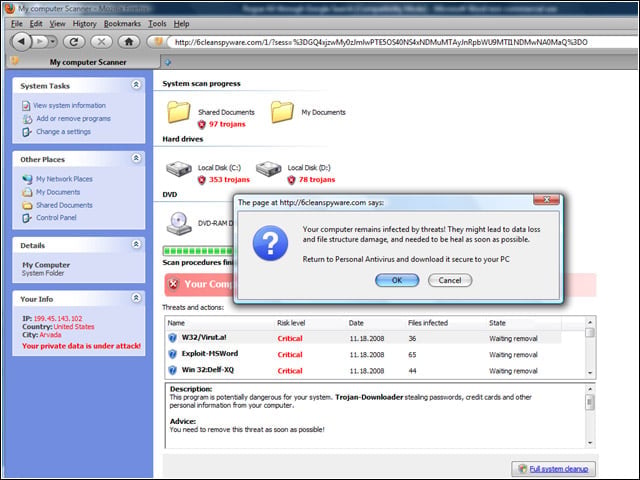Reload the page with the refresh icon
The height and width of the screenshot is (480, 640).
tap(74, 42)
